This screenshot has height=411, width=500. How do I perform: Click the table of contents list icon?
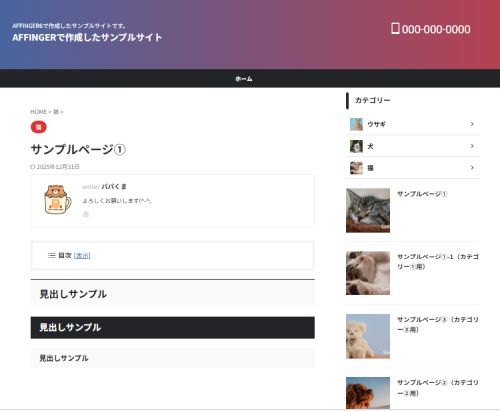click(x=51, y=255)
